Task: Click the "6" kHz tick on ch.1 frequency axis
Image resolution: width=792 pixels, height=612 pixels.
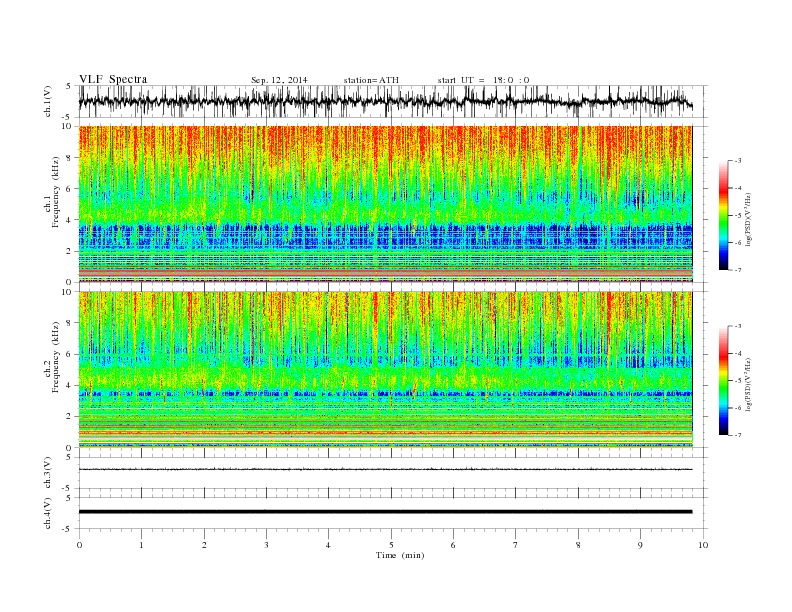Action: [70, 188]
